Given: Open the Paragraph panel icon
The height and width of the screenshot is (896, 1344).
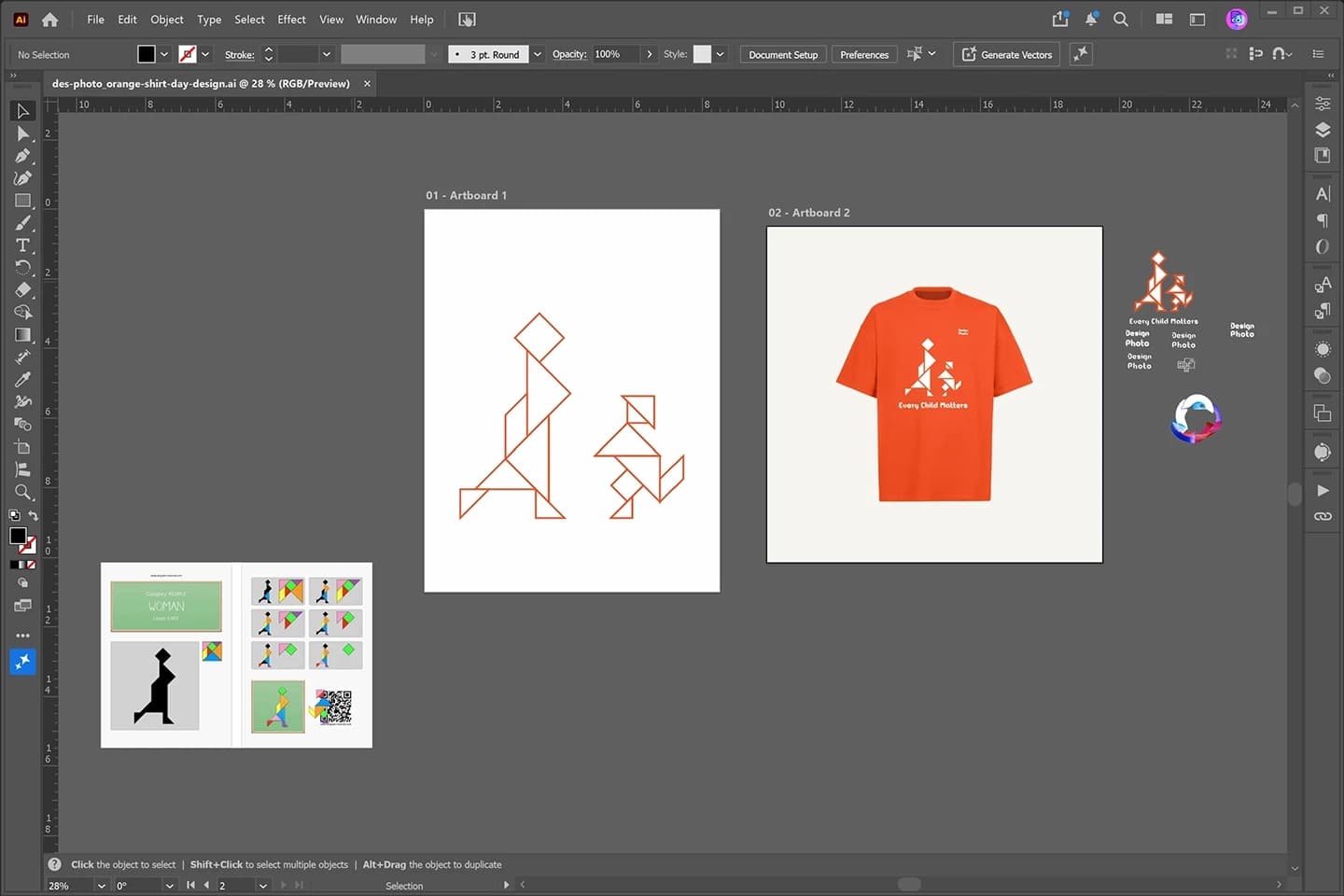Looking at the screenshot, I should click(1323, 220).
